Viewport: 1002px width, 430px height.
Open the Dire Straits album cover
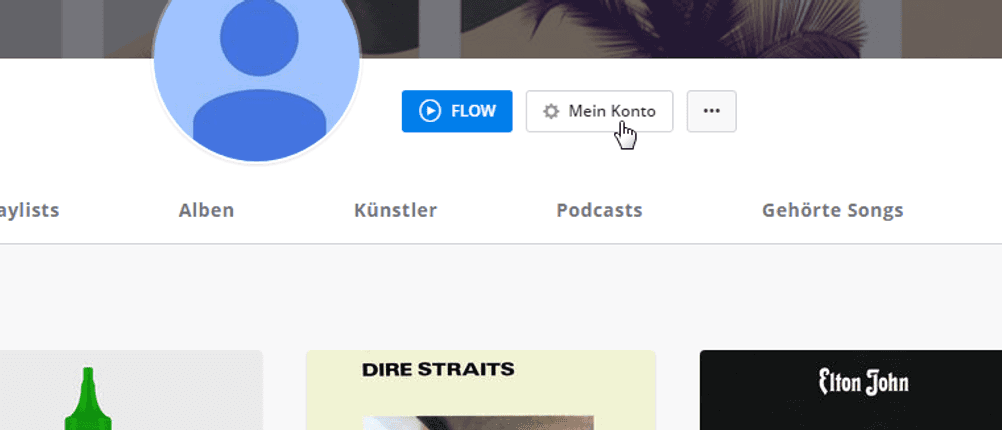pyautogui.click(x=481, y=390)
